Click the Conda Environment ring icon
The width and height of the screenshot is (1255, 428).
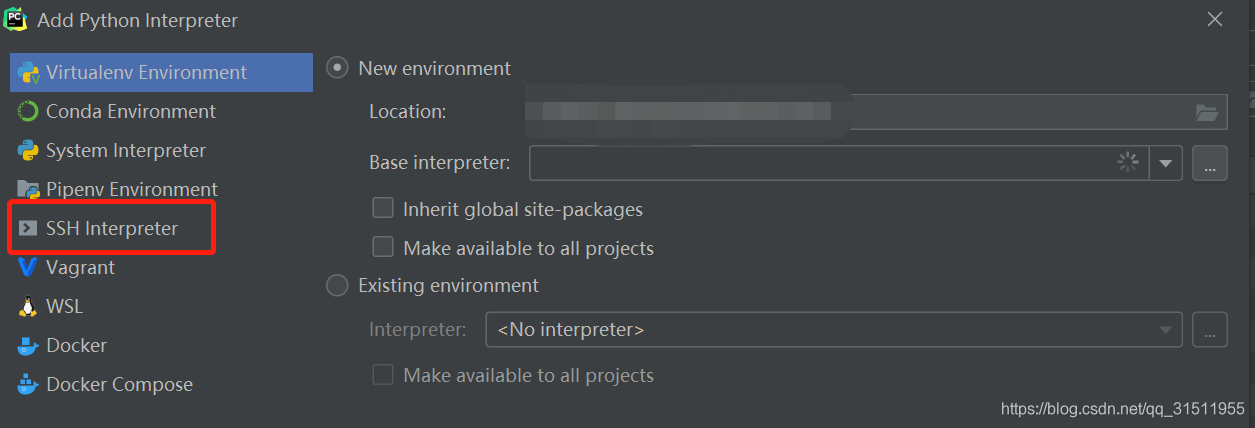tap(28, 112)
